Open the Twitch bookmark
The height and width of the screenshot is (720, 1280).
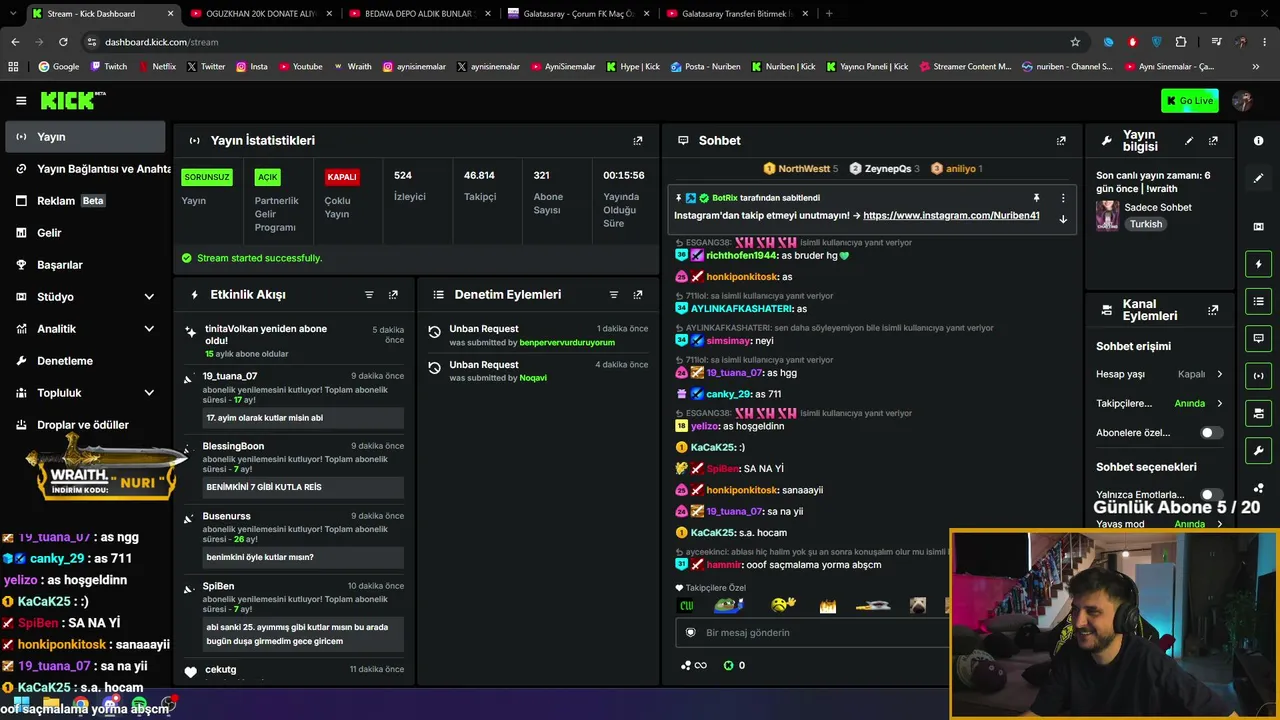click(x=109, y=67)
